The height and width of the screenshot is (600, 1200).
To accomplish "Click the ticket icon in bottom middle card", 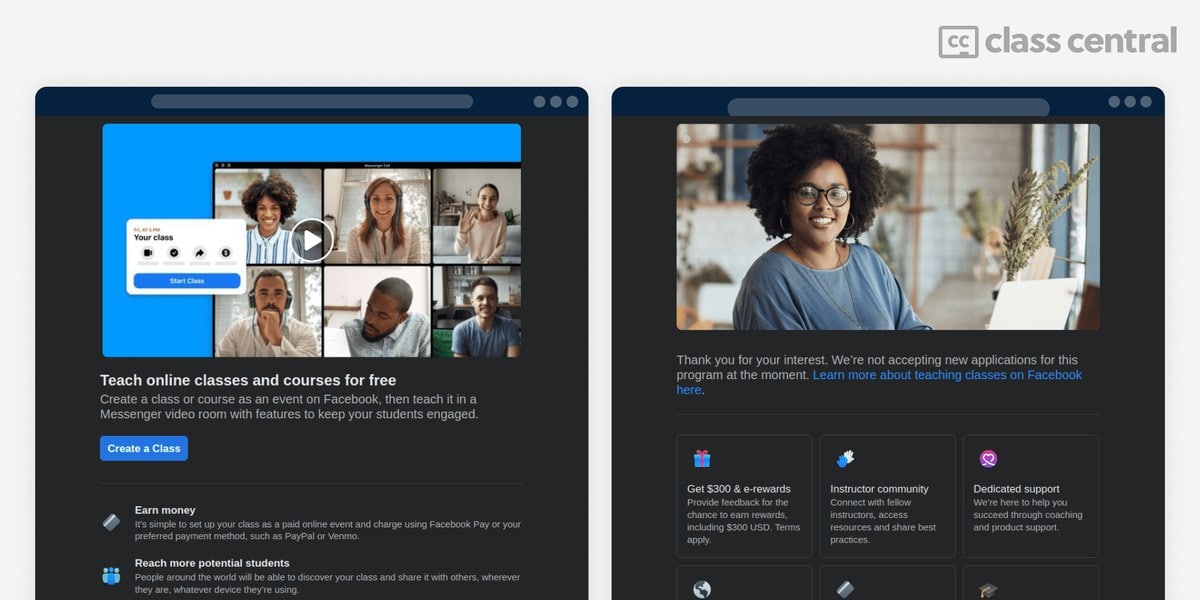I will coord(845,590).
